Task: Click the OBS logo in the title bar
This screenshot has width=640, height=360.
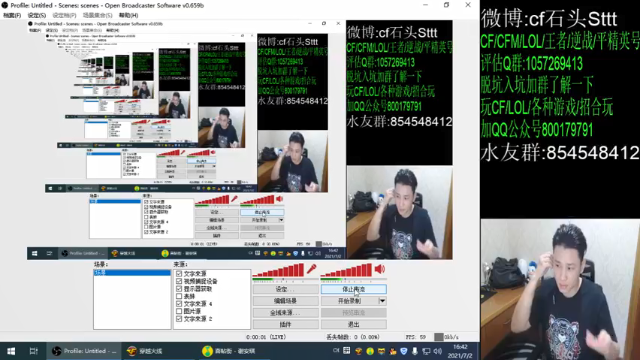Action: pos(4,5)
